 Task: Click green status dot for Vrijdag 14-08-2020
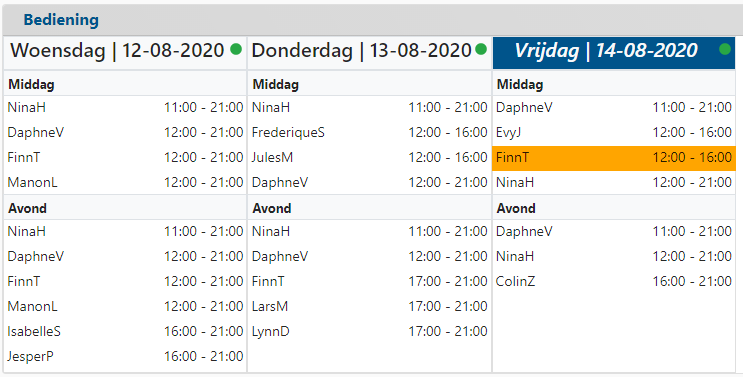(x=725, y=49)
